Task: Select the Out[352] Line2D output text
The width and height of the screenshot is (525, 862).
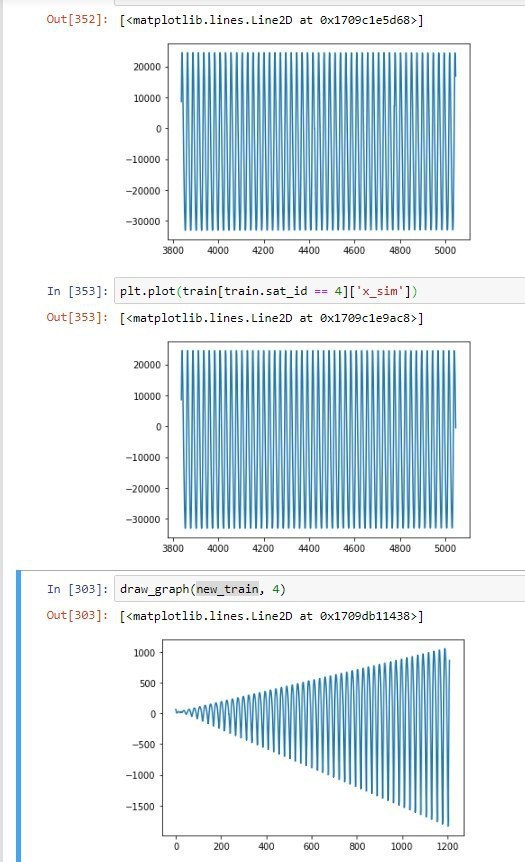Action: [x=272, y=20]
